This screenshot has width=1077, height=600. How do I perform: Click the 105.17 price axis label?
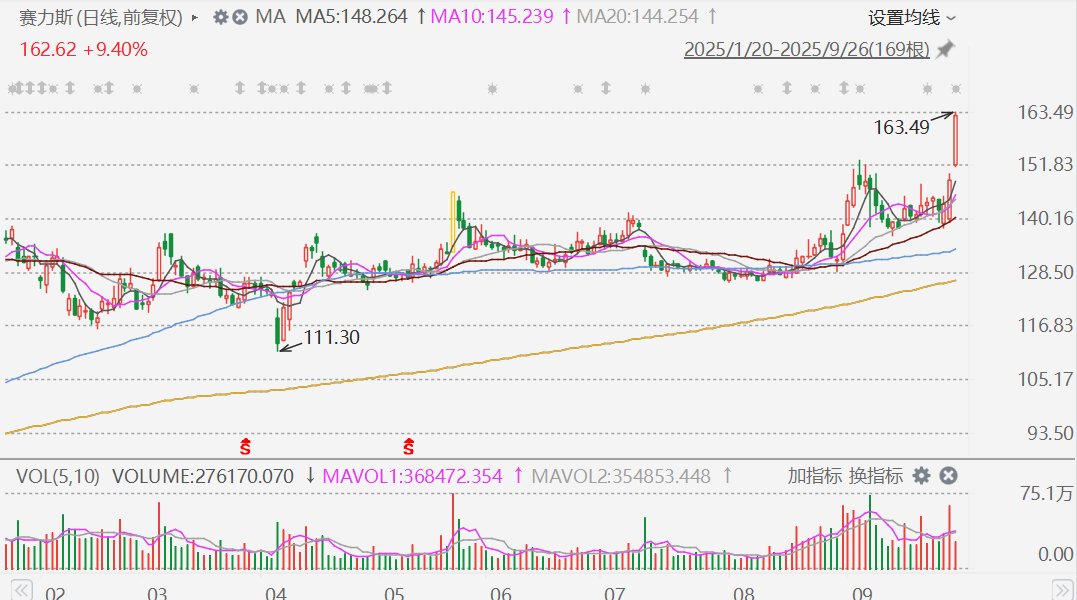tap(1045, 379)
